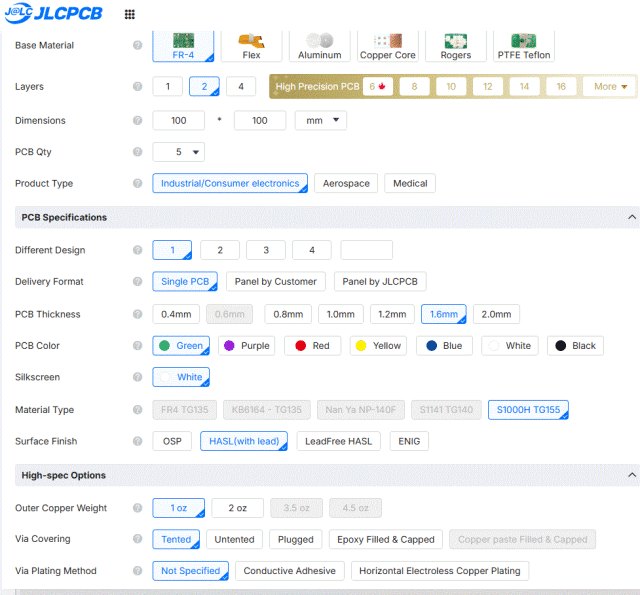Choose 2.0mm PCB thickness
Viewport: 640px width, 595px height.
(496, 314)
